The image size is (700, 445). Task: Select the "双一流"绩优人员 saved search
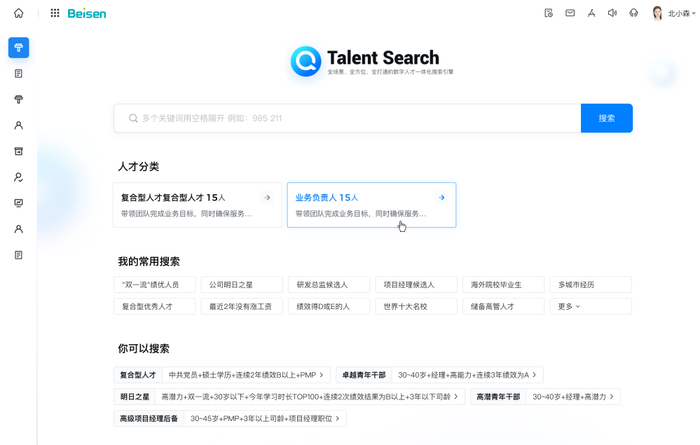154,285
